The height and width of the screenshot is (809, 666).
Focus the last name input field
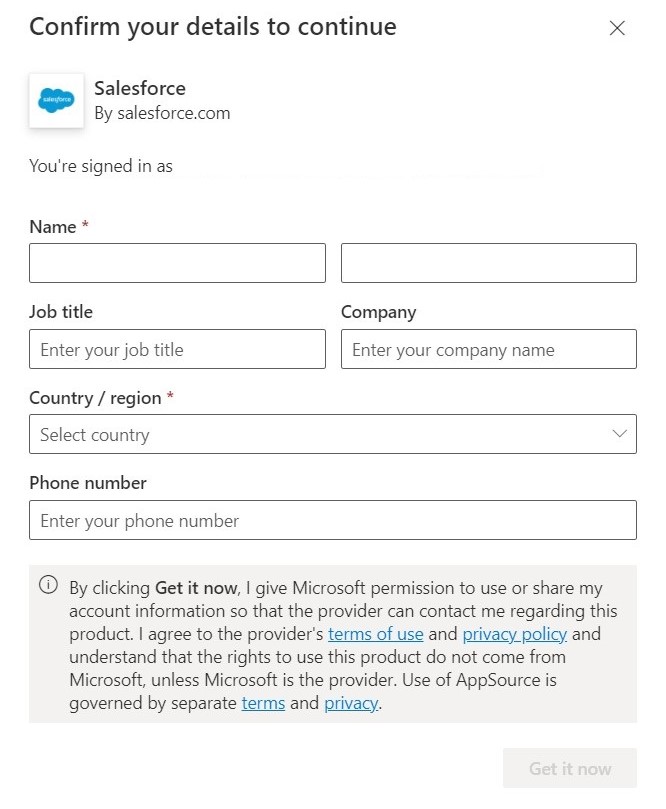coord(489,263)
